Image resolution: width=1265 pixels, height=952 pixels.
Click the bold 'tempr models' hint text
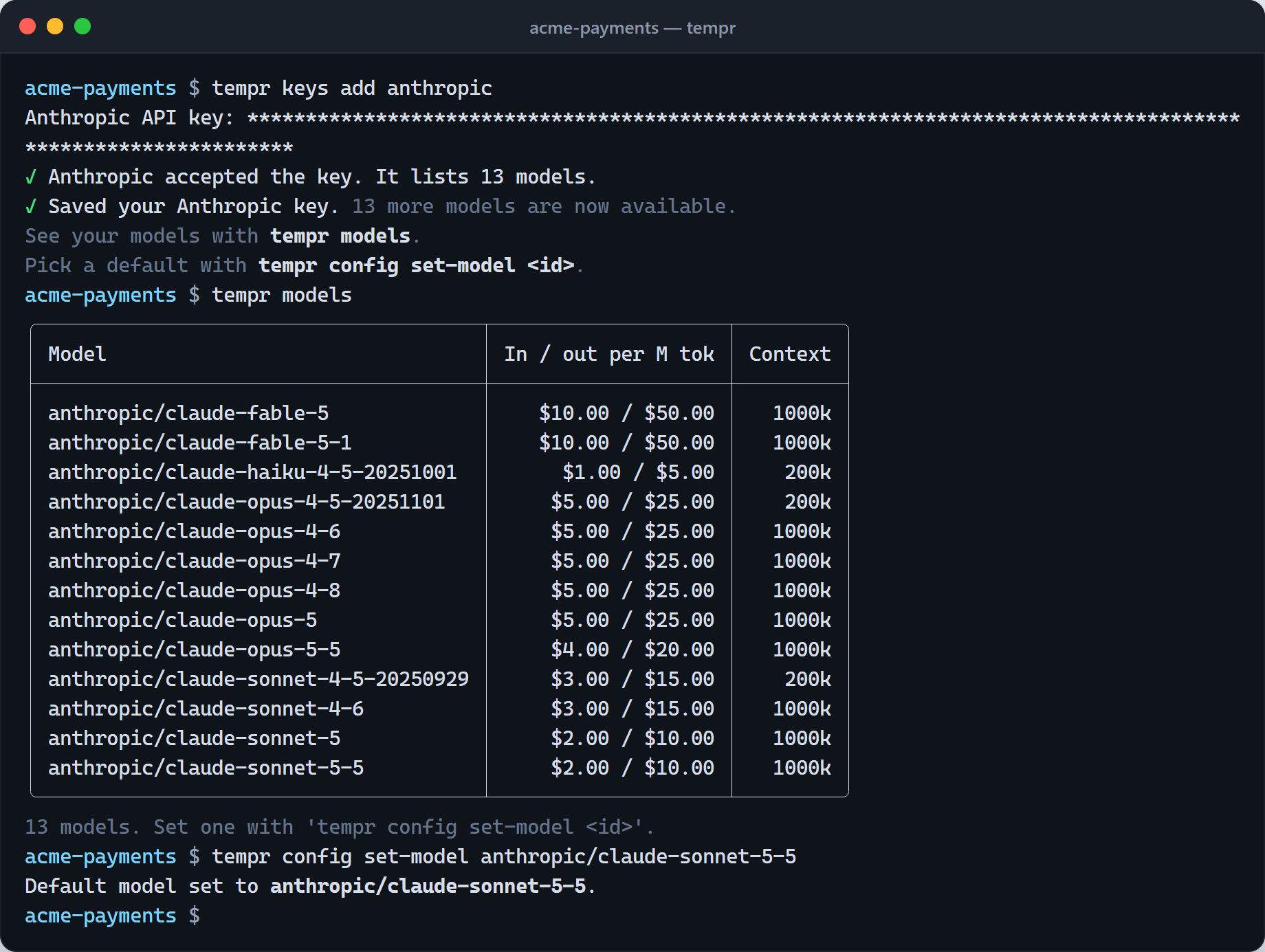[x=340, y=236]
